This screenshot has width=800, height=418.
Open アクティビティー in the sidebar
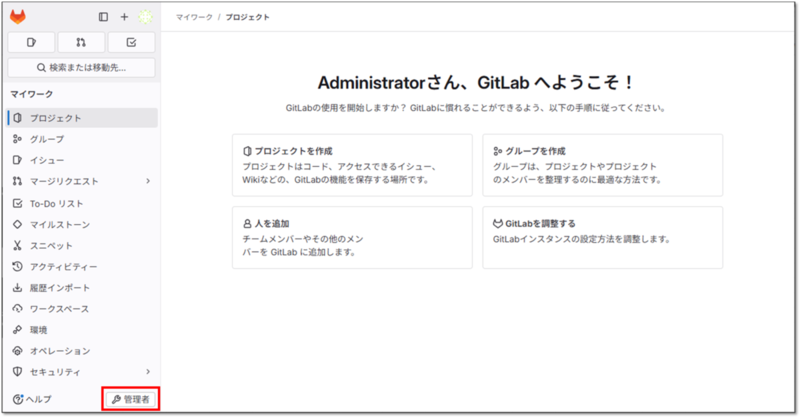pos(83,267)
